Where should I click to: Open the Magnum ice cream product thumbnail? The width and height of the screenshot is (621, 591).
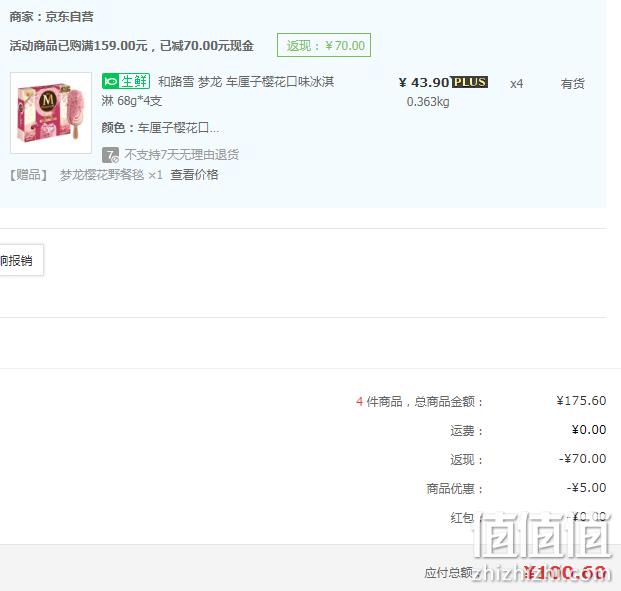(x=51, y=113)
